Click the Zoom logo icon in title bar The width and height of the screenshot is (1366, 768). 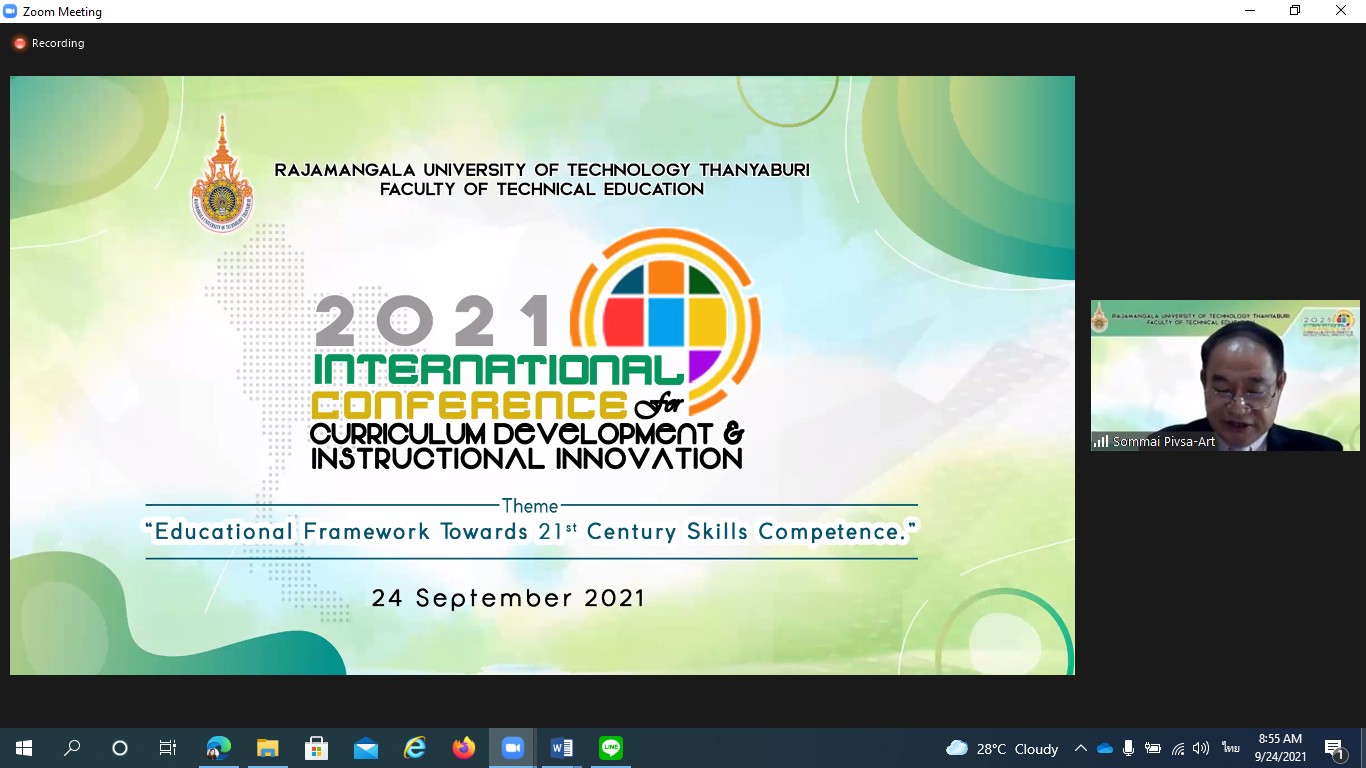(10, 11)
